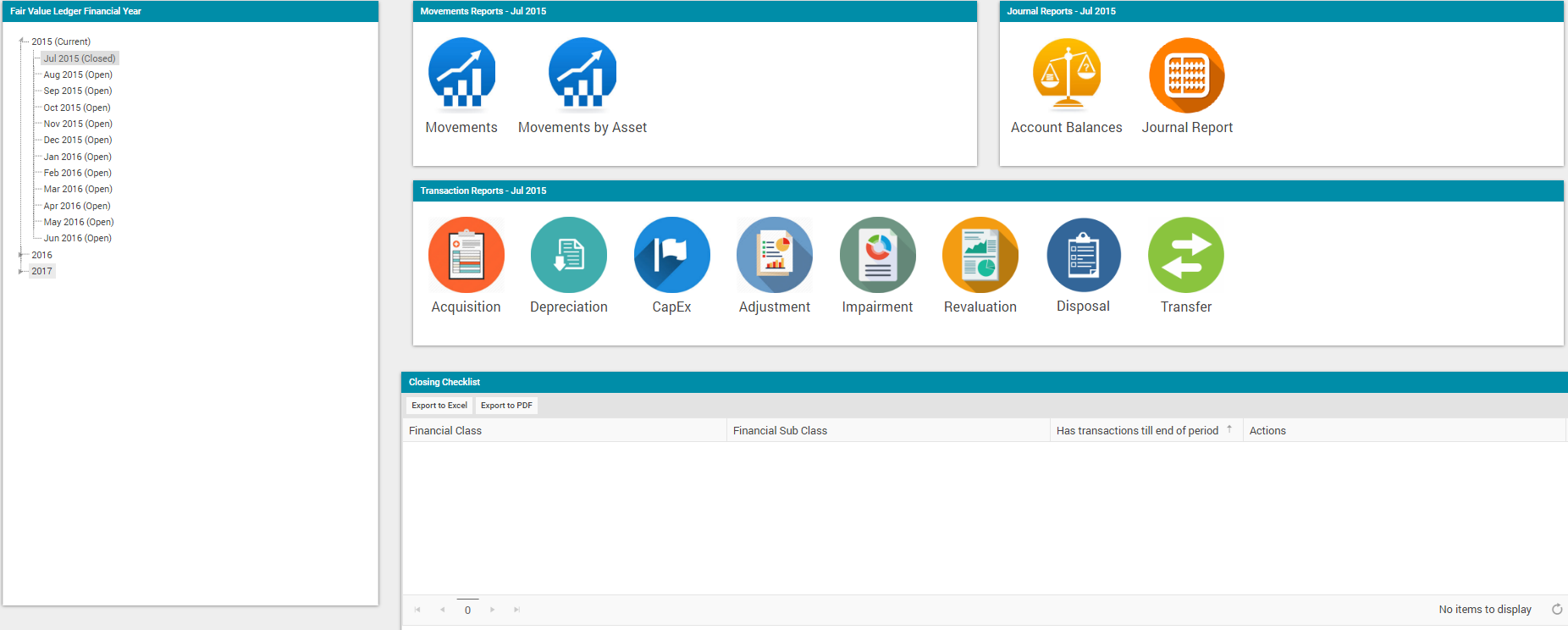Click the CapEx label

click(672, 307)
